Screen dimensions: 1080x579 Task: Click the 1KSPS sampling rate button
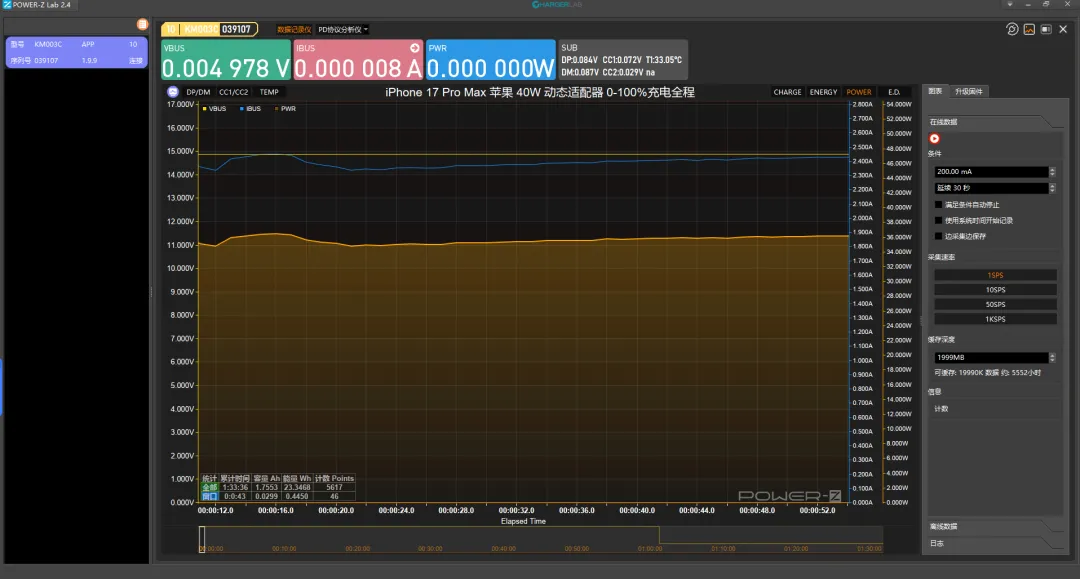[x=995, y=319]
